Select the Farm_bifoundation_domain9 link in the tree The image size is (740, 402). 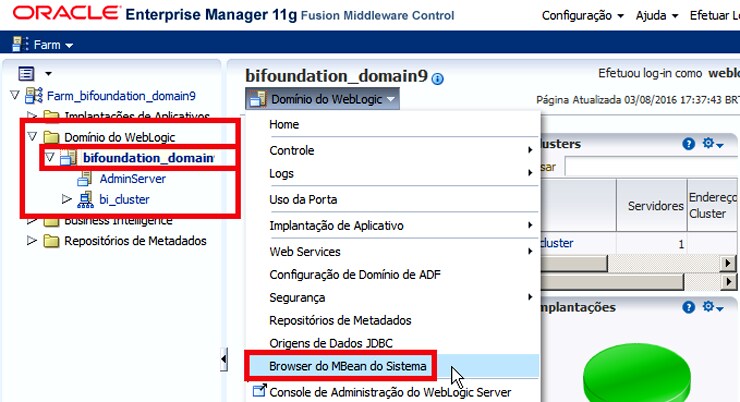(121, 96)
